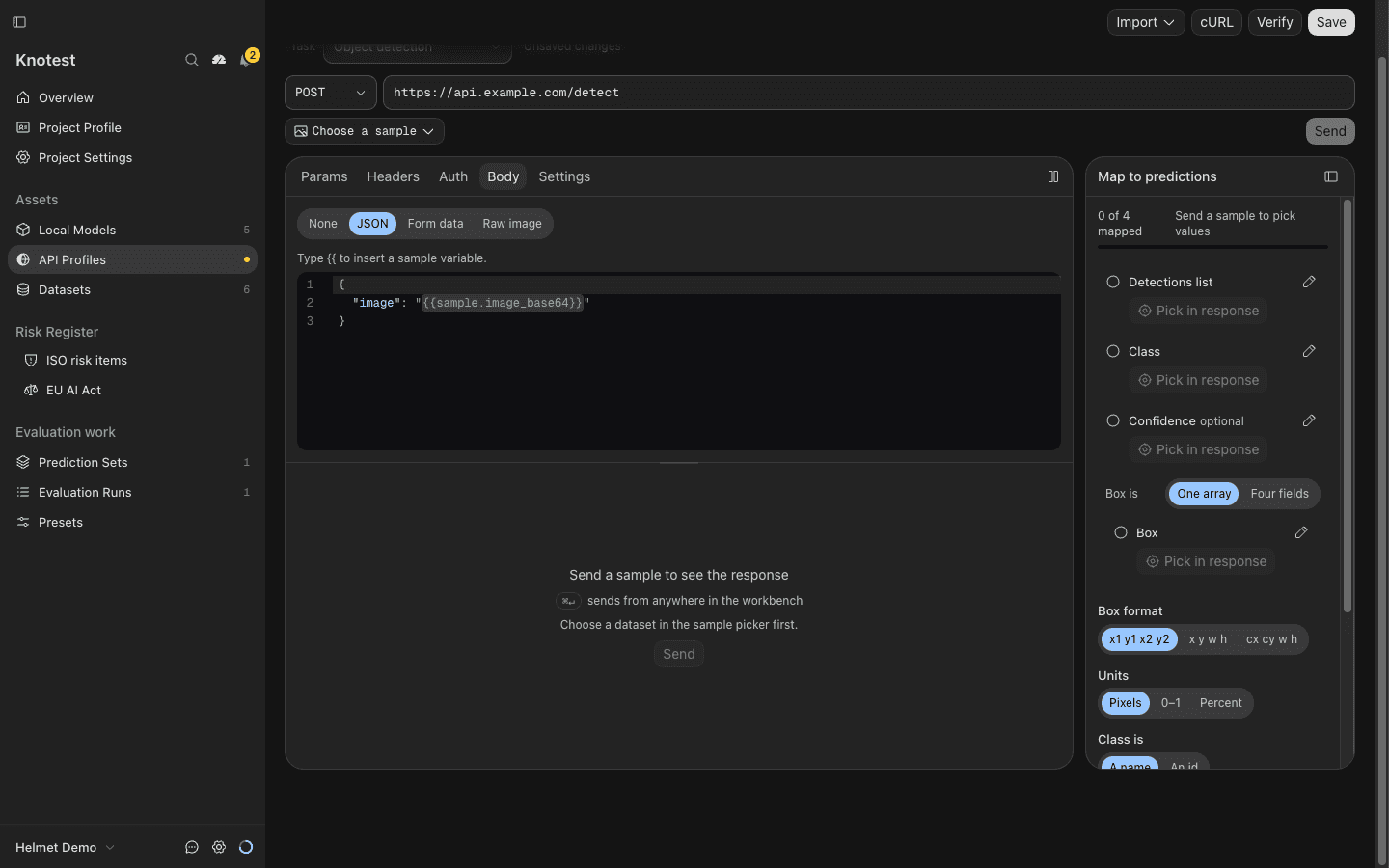The image size is (1389, 868).
Task: Click the dashboard gauge icon beside search
Action: pos(219,60)
